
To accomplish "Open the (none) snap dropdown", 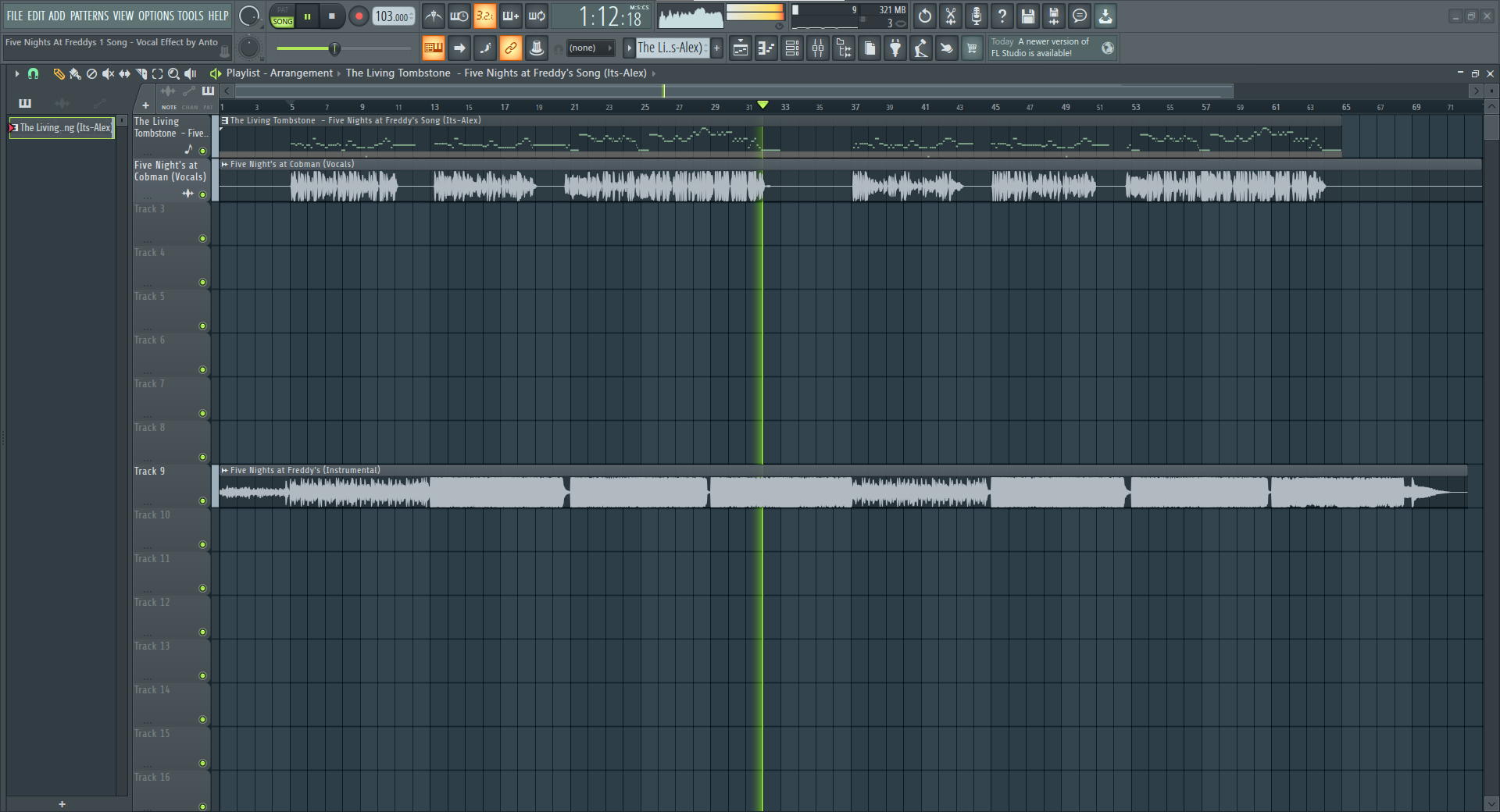I will (590, 48).
